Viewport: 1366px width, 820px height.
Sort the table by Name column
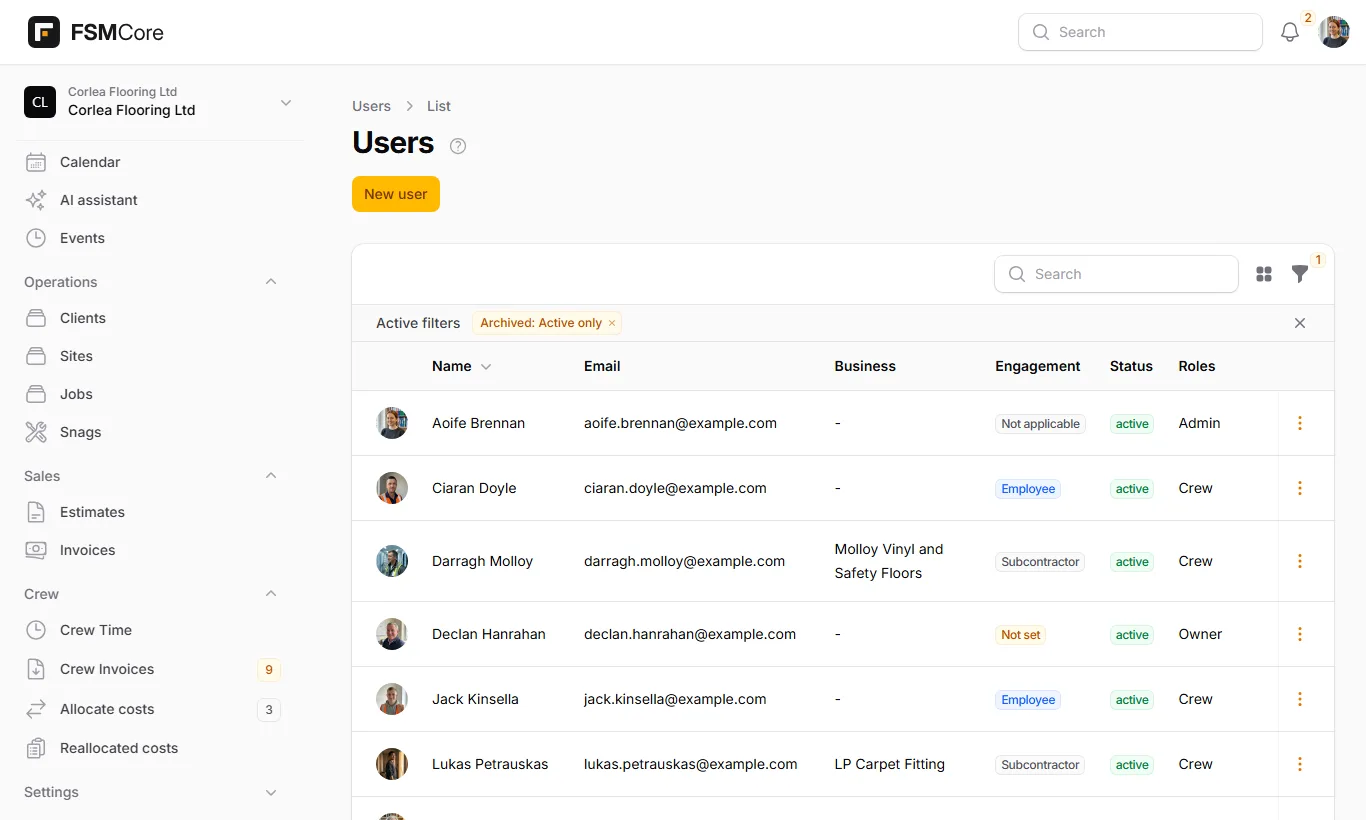tap(461, 366)
